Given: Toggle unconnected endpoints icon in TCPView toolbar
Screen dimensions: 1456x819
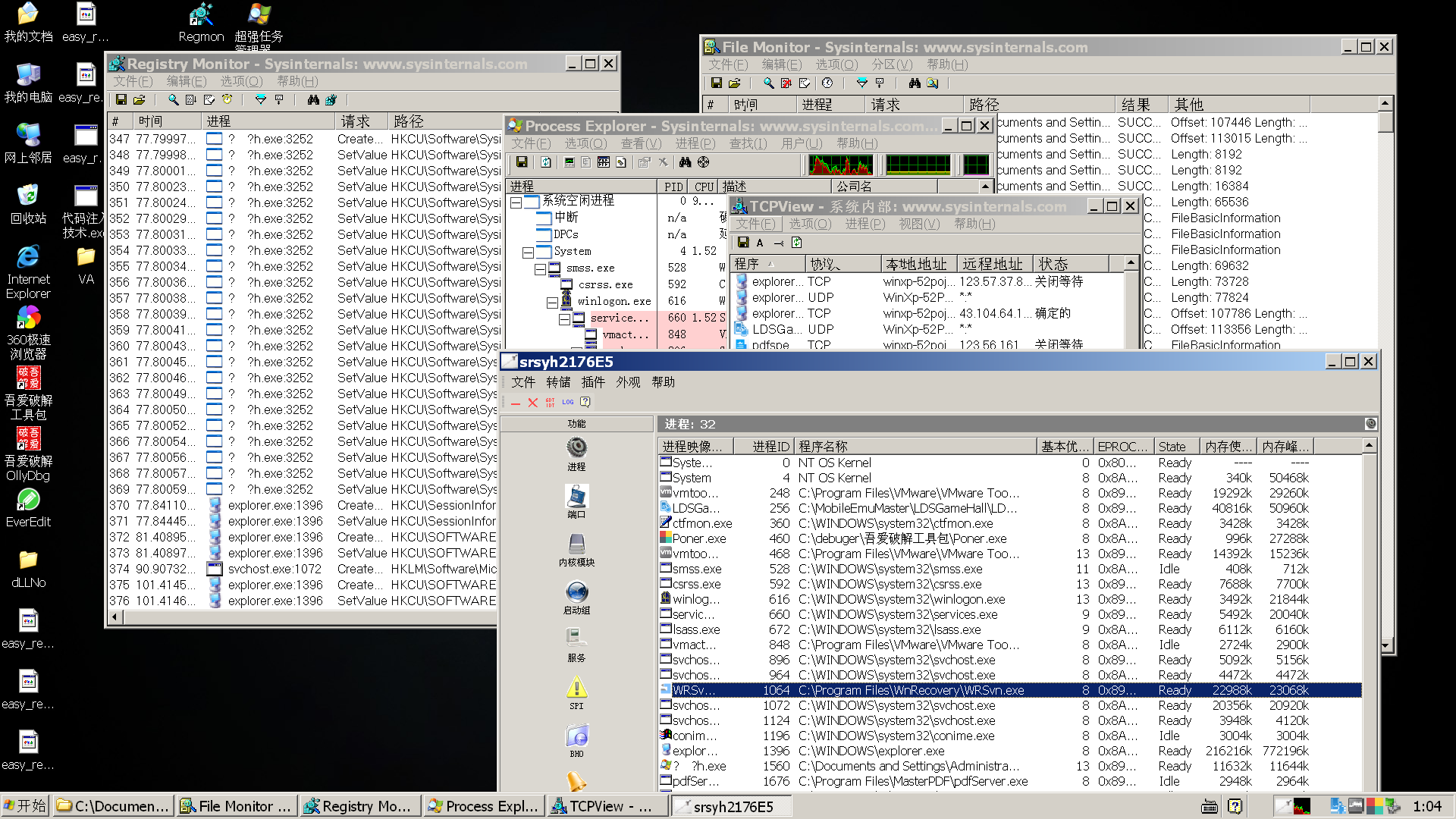Looking at the screenshot, I should coord(779,243).
